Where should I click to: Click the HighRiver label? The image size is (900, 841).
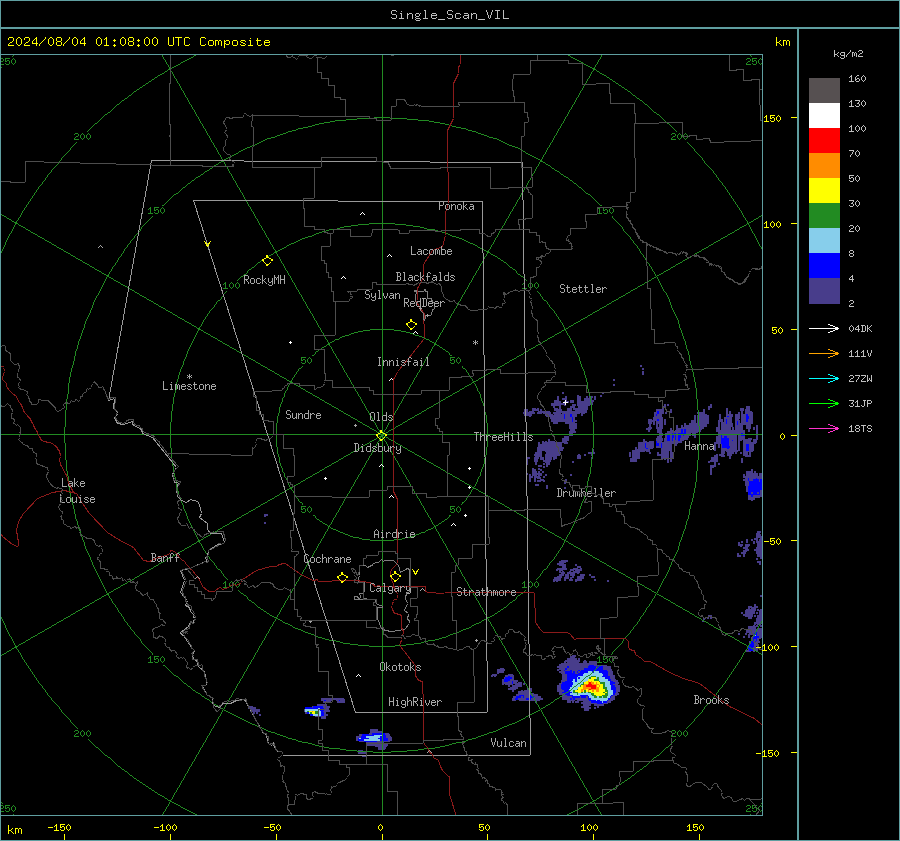click(x=415, y=702)
